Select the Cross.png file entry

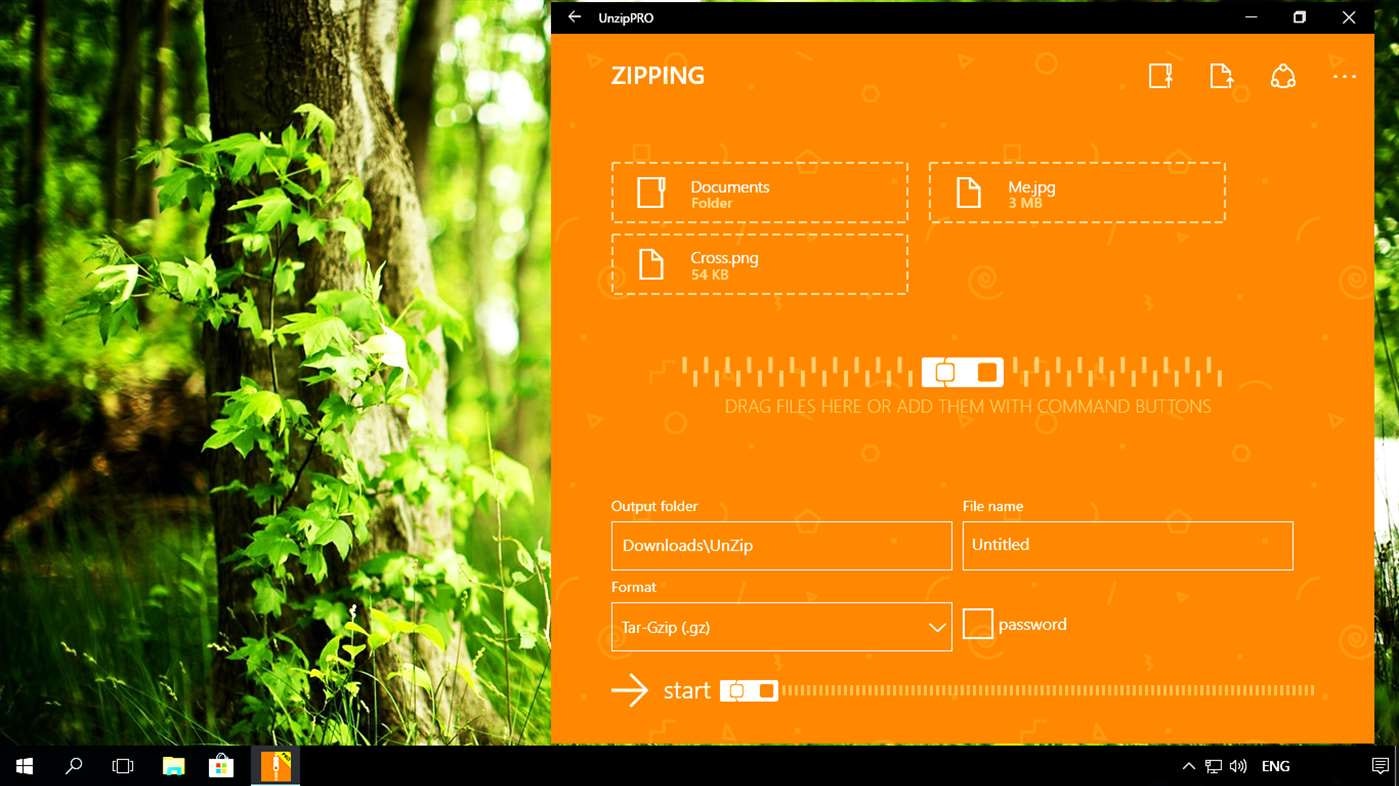tap(759, 263)
